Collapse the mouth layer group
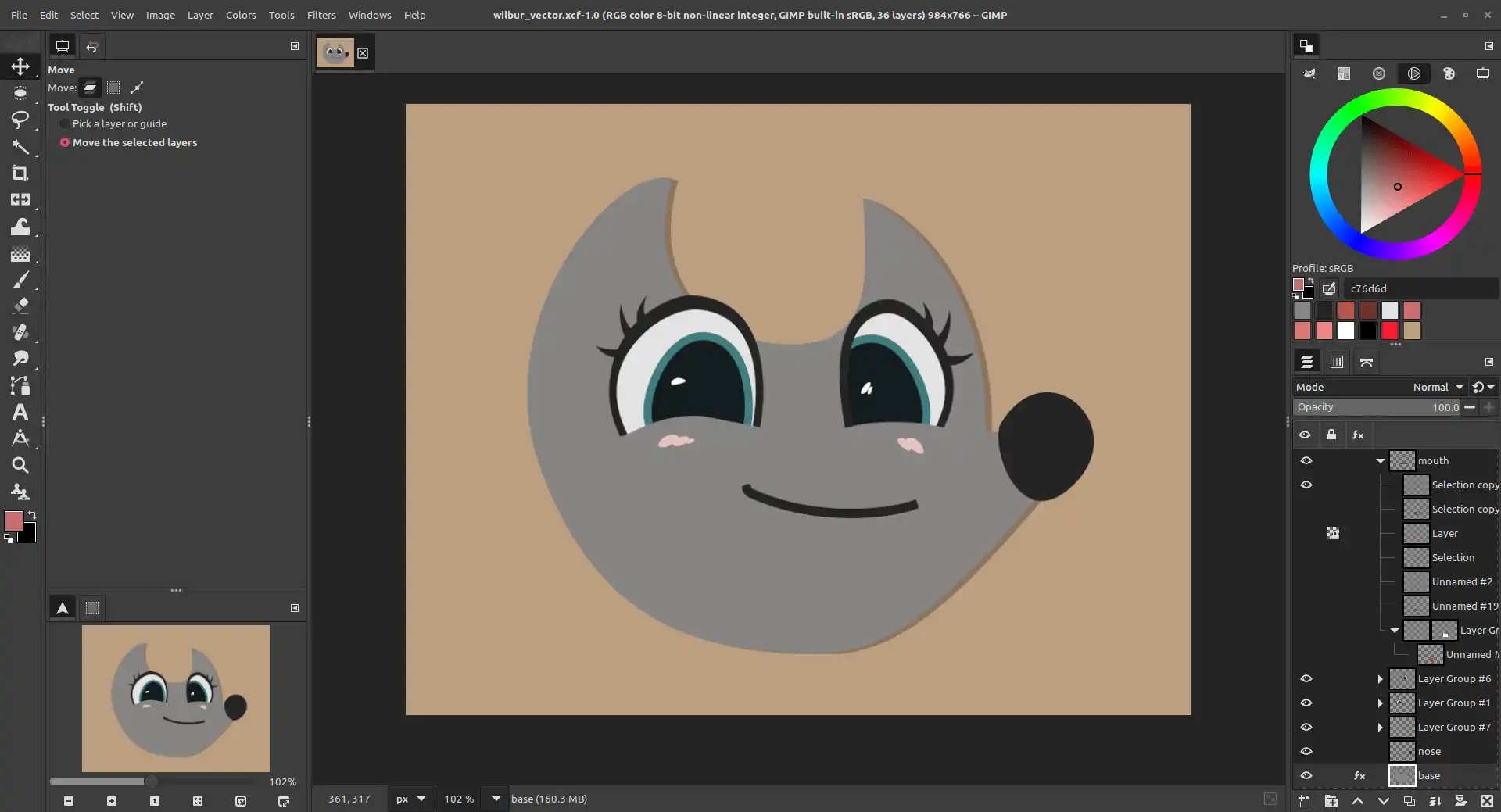 click(1381, 460)
